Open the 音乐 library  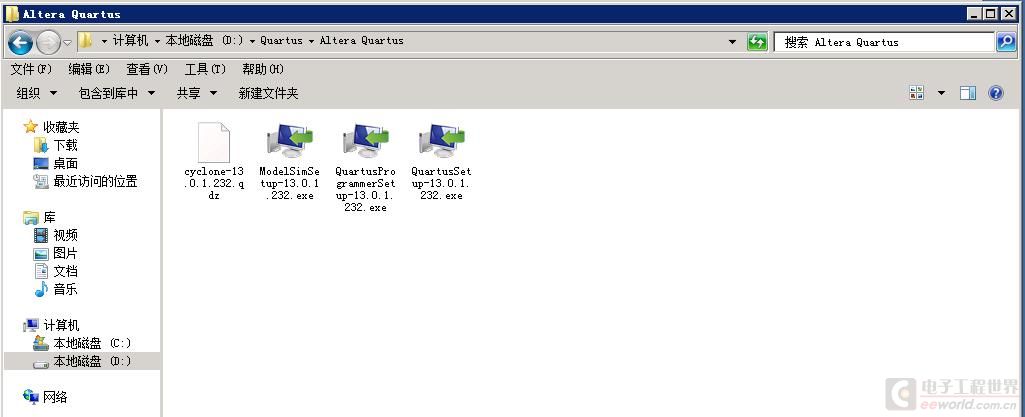65,289
